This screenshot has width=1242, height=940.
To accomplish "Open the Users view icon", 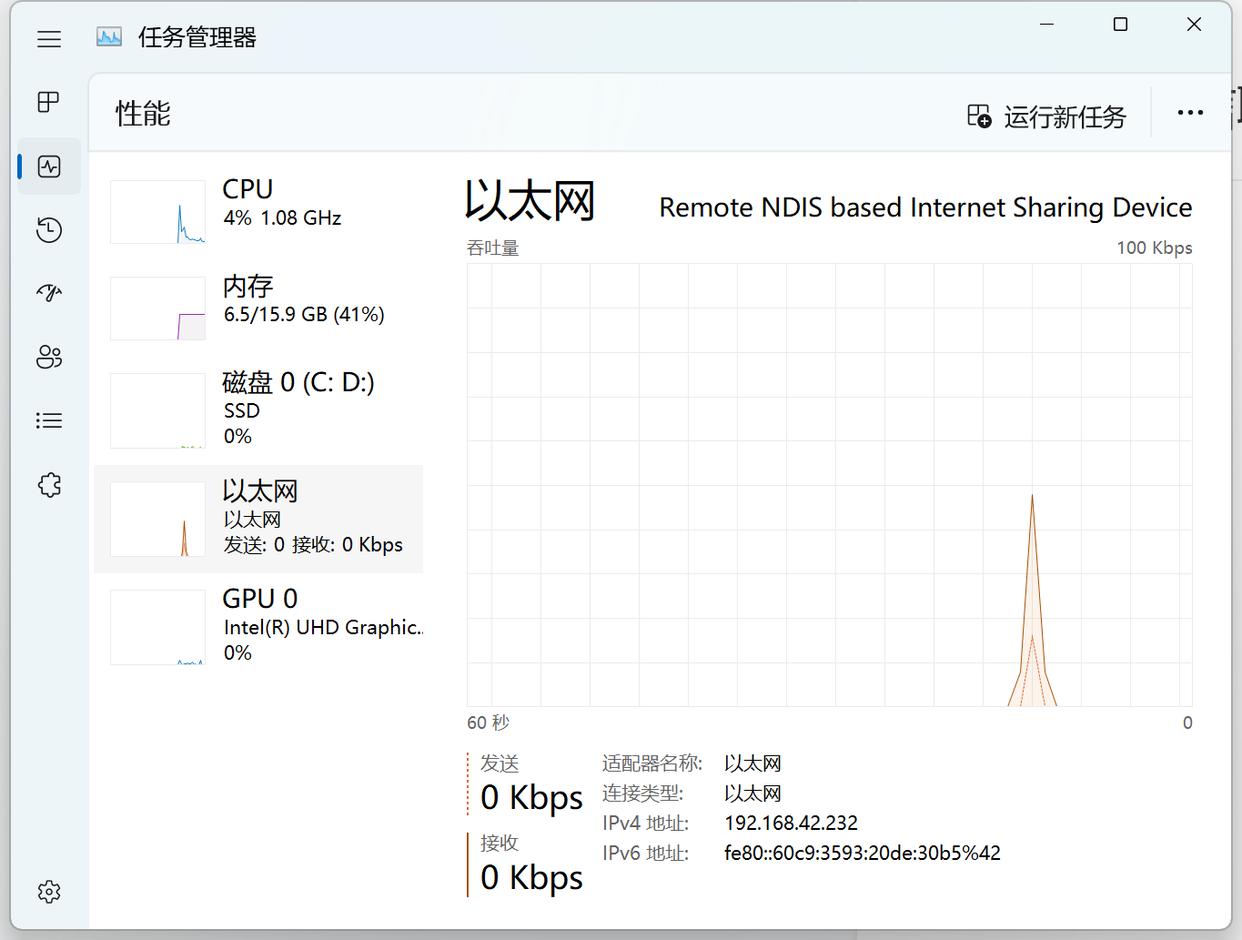I will tap(49, 357).
